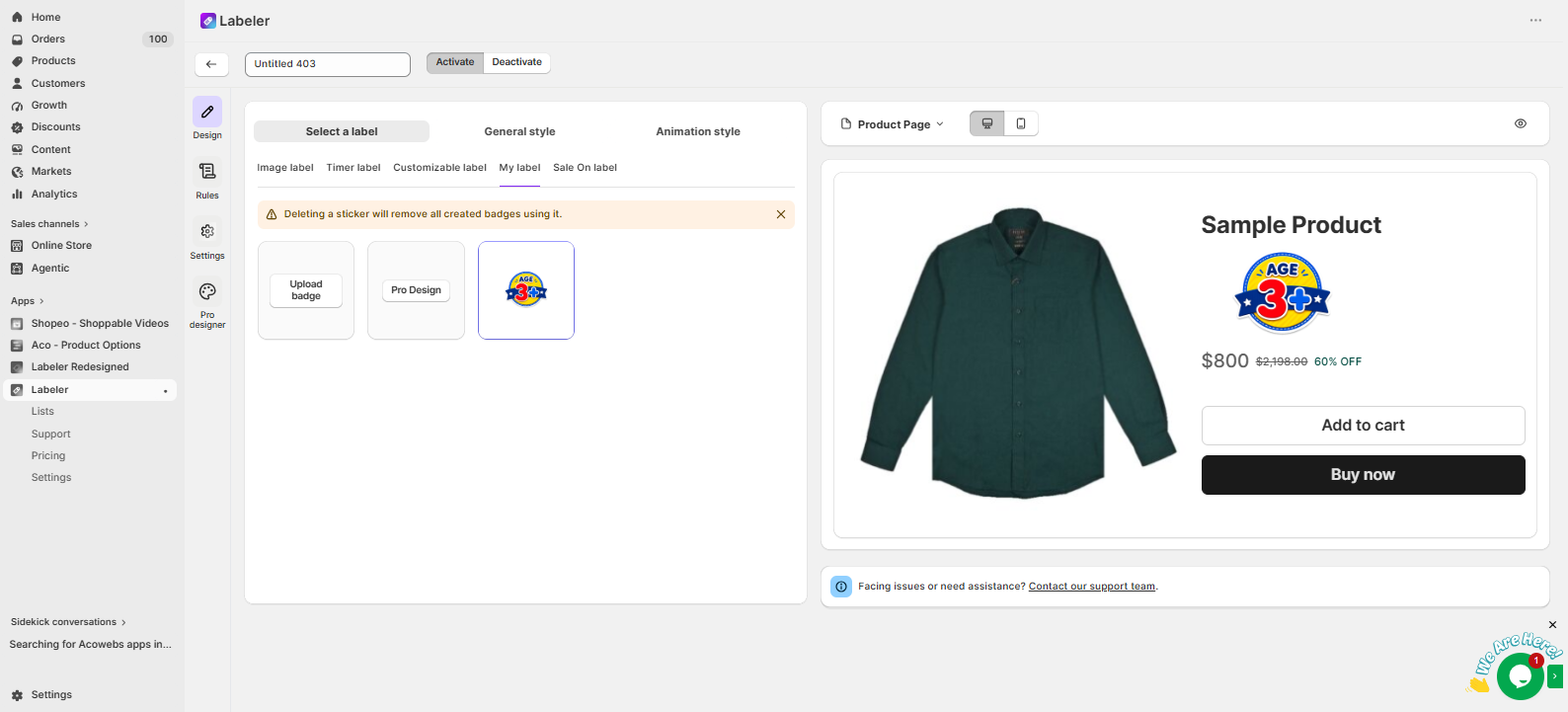Edit the Untitled 403 name field

click(328, 64)
